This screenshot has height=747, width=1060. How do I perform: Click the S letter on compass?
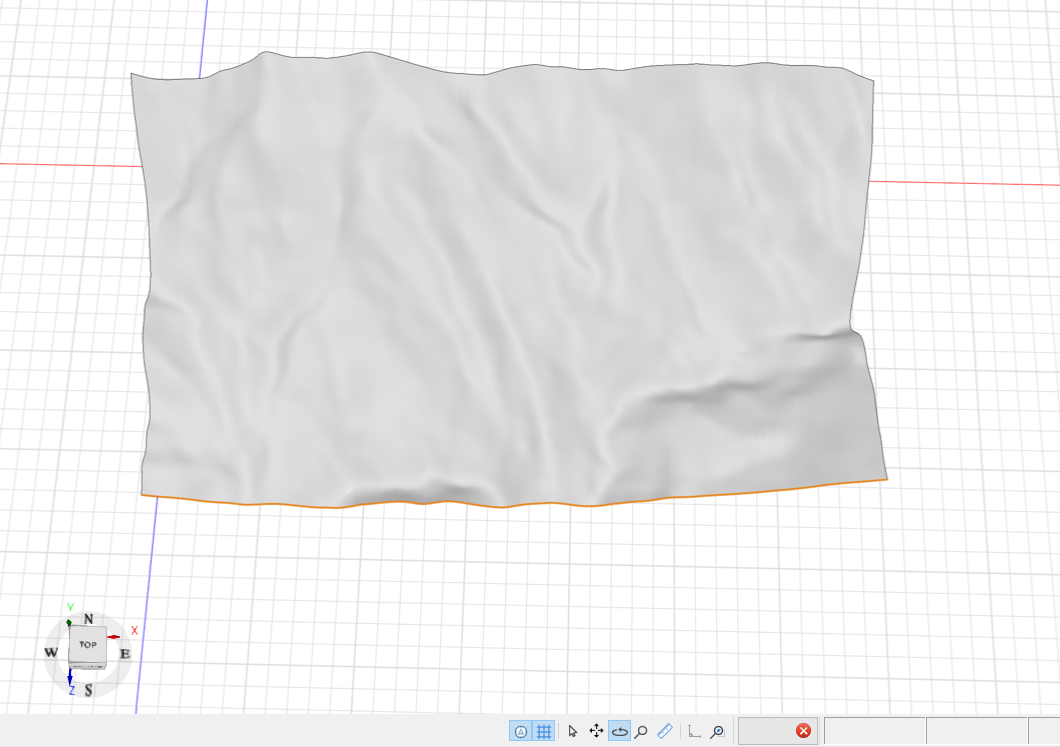click(88, 690)
